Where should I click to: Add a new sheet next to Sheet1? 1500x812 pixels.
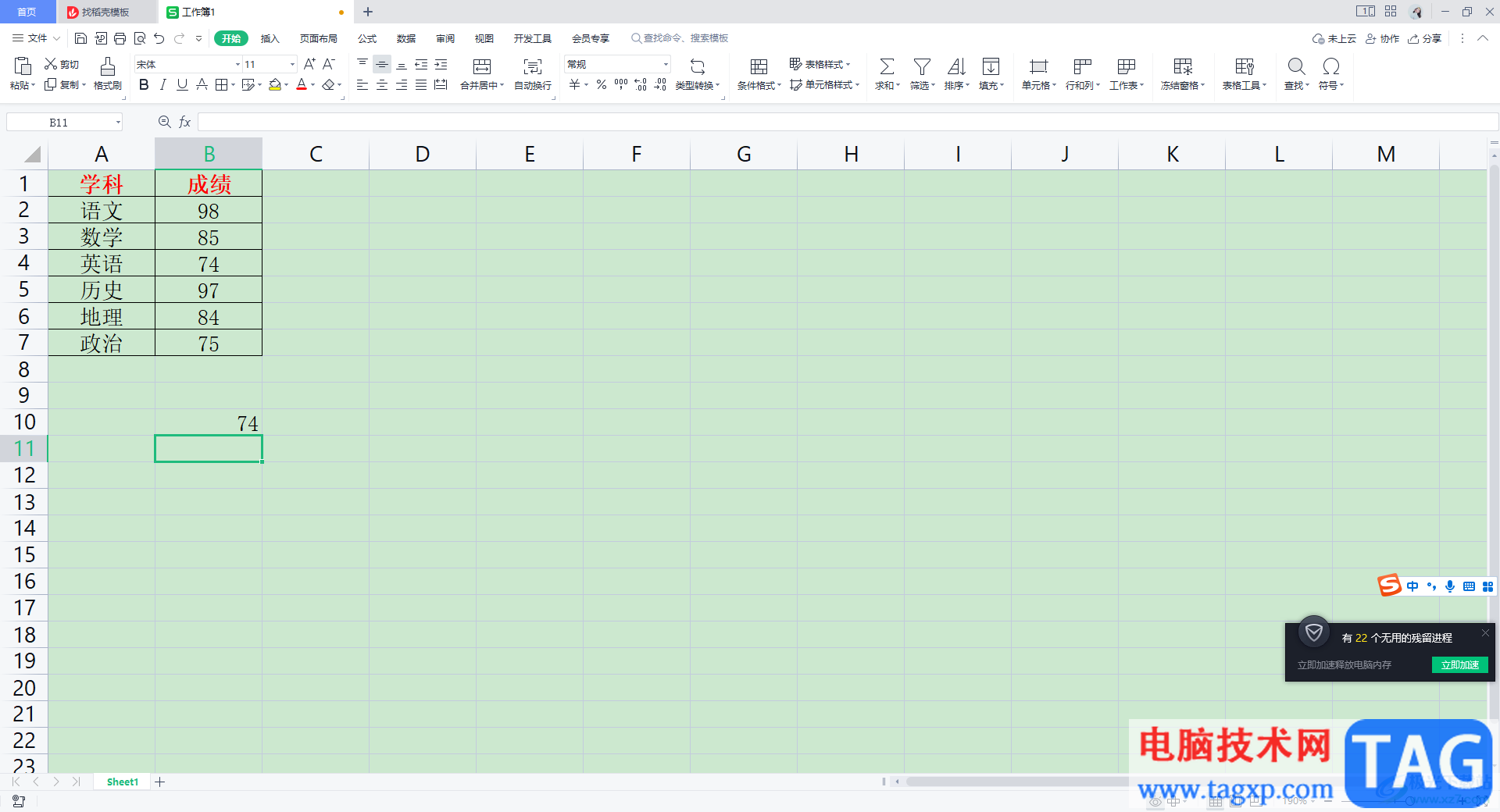pos(159,782)
